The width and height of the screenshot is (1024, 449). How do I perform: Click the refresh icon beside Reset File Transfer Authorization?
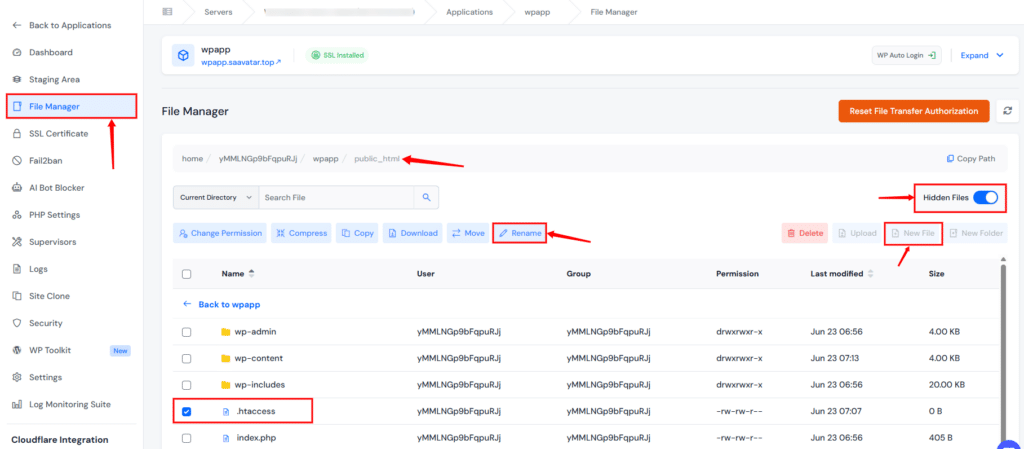click(x=1008, y=111)
